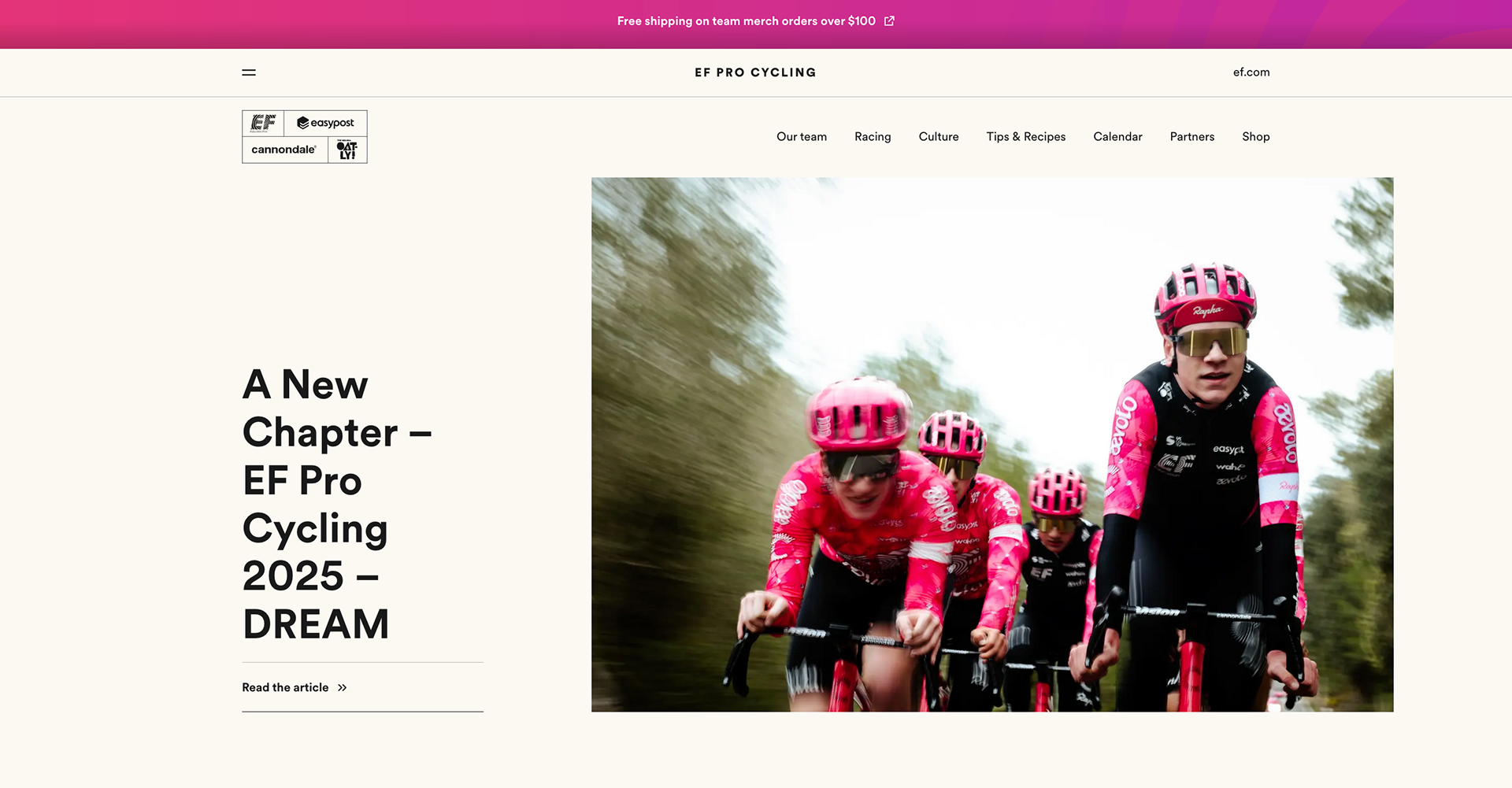
Task: Go to the Calendar page
Action: click(x=1117, y=137)
